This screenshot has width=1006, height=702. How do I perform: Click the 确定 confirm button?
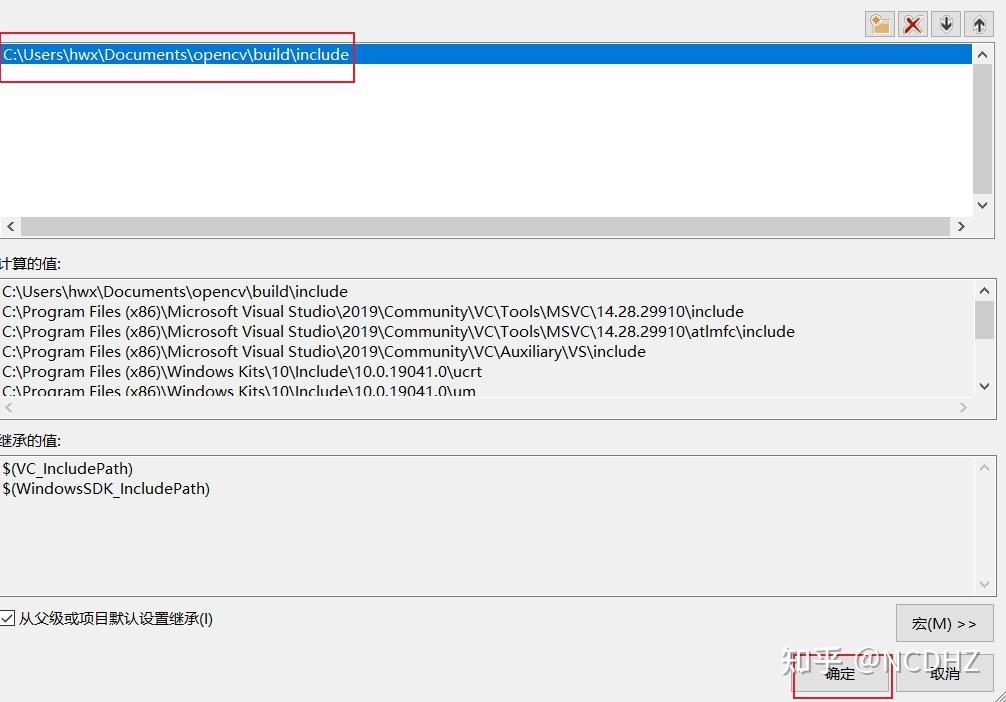pos(841,674)
